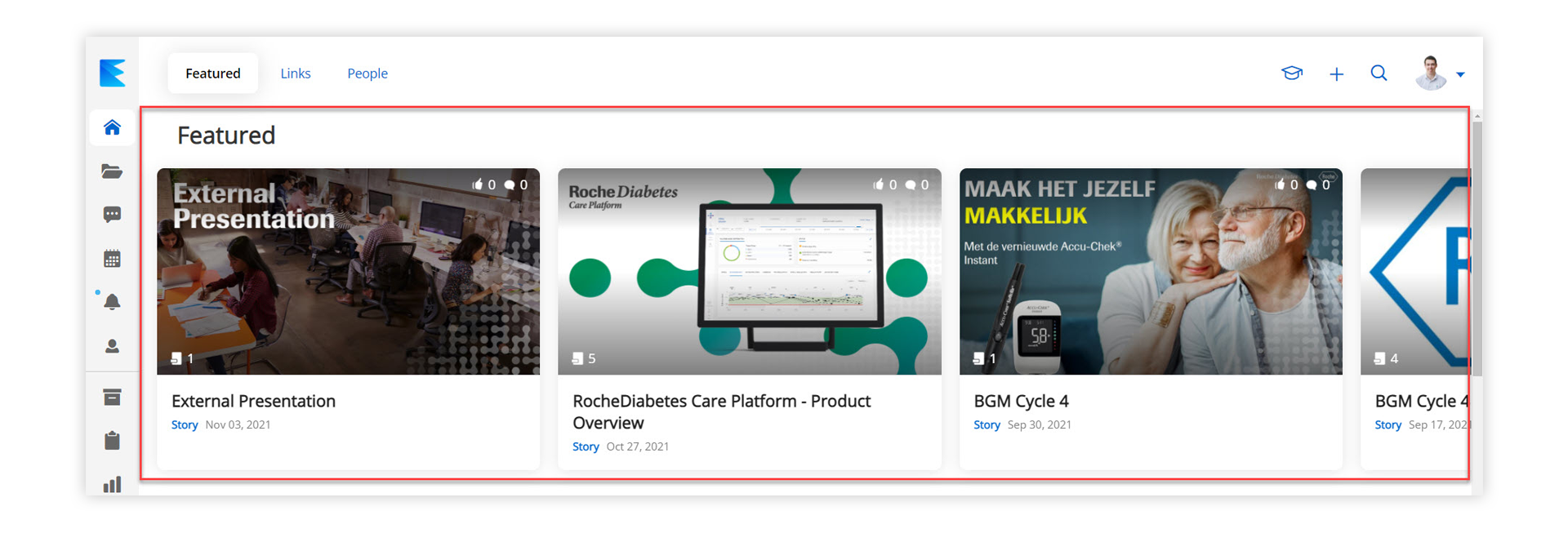The image size is (1568, 542).
Task: Open the External Presentation title link
Action: coord(253,401)
